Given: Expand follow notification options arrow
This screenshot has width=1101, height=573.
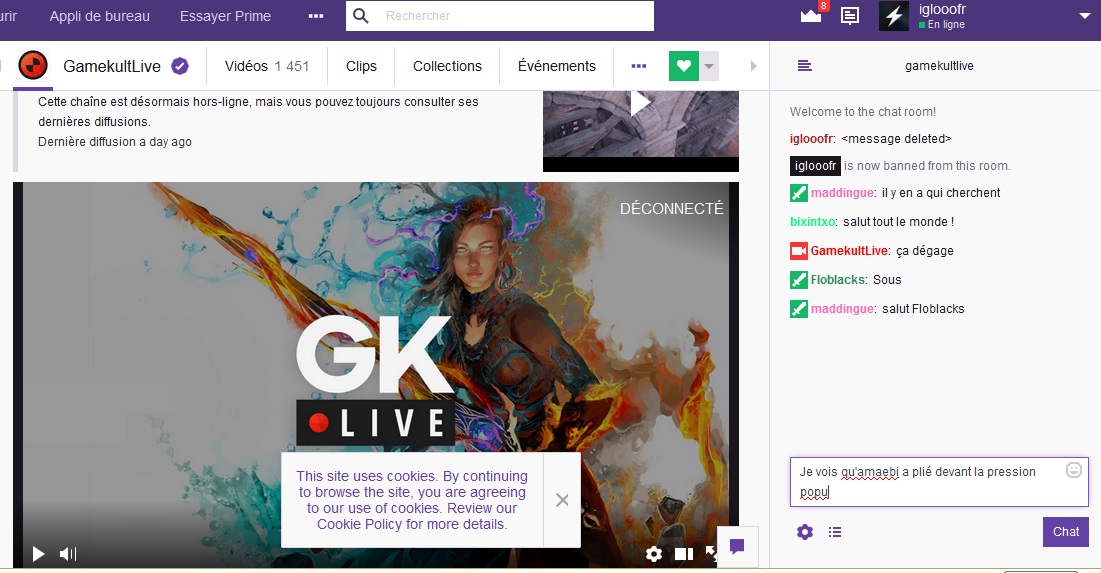Looking at the screenshot, I should 709,66.
